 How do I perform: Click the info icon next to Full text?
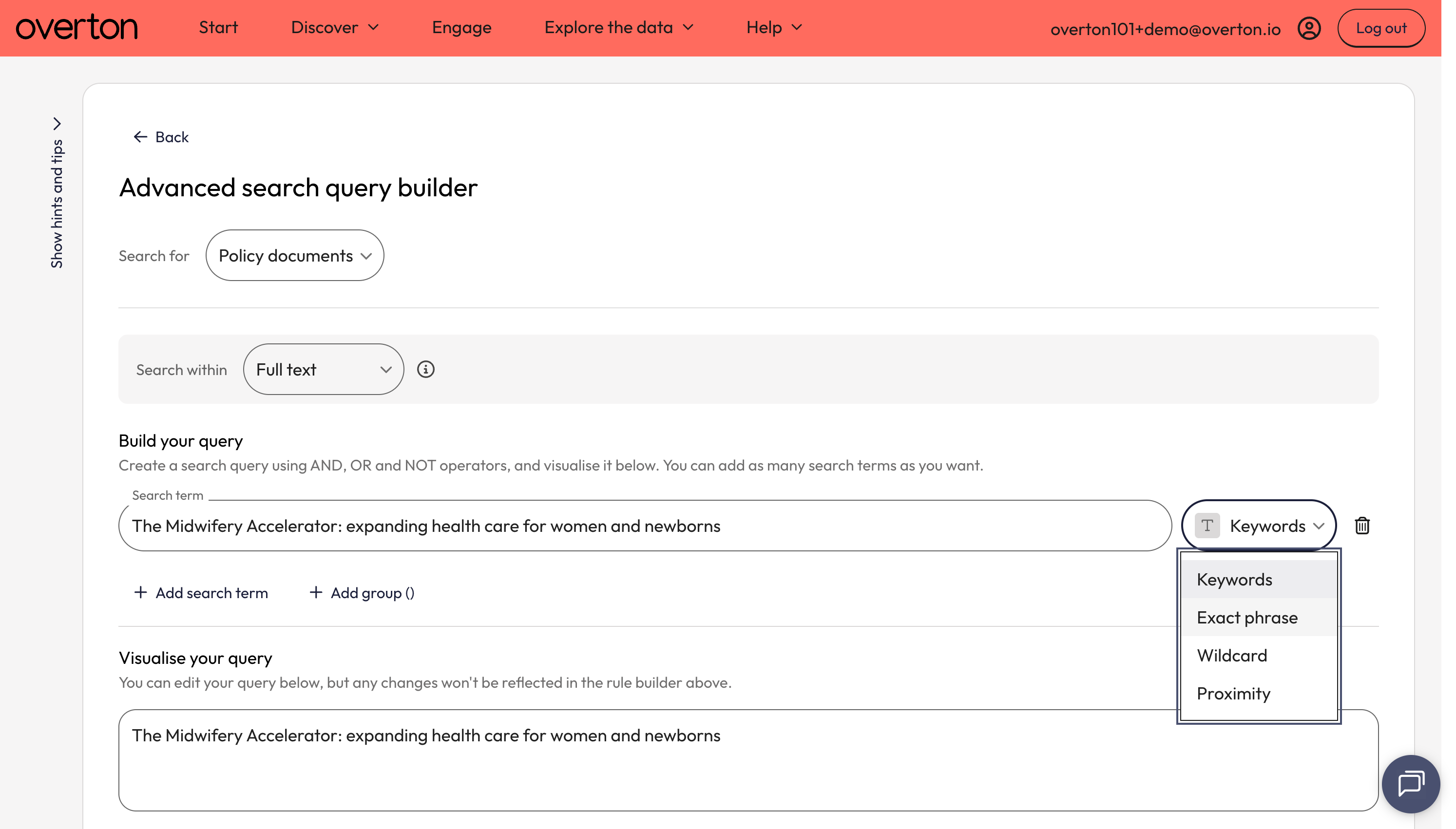coord(425,370)
